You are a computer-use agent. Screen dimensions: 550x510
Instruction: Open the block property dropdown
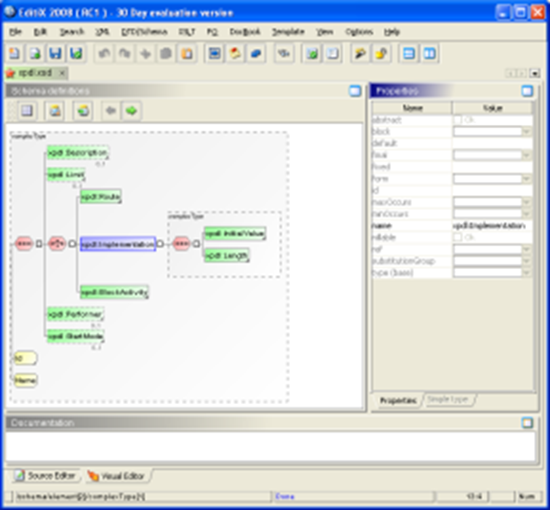coord(526,132)
